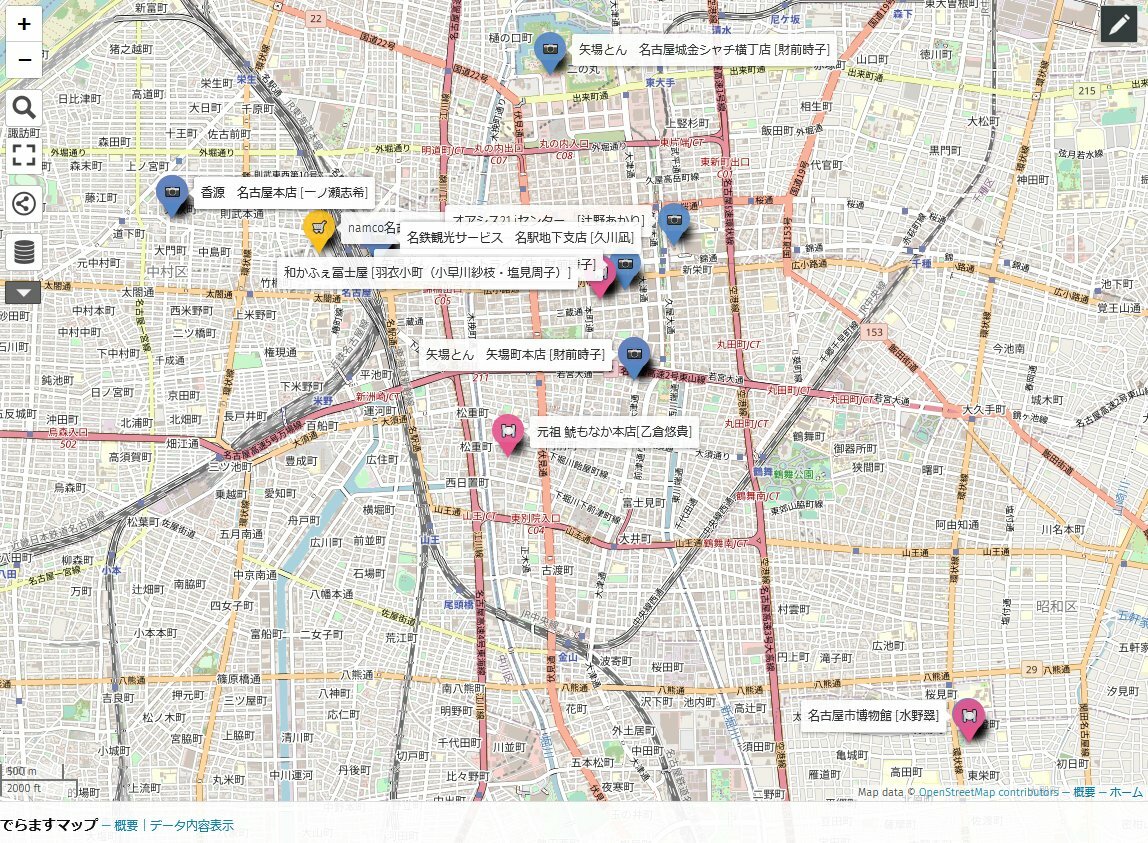The height and width of the screenshot is (843, 1148).
Task: Expand more map controls arrow
Action: tap(23, 292)
